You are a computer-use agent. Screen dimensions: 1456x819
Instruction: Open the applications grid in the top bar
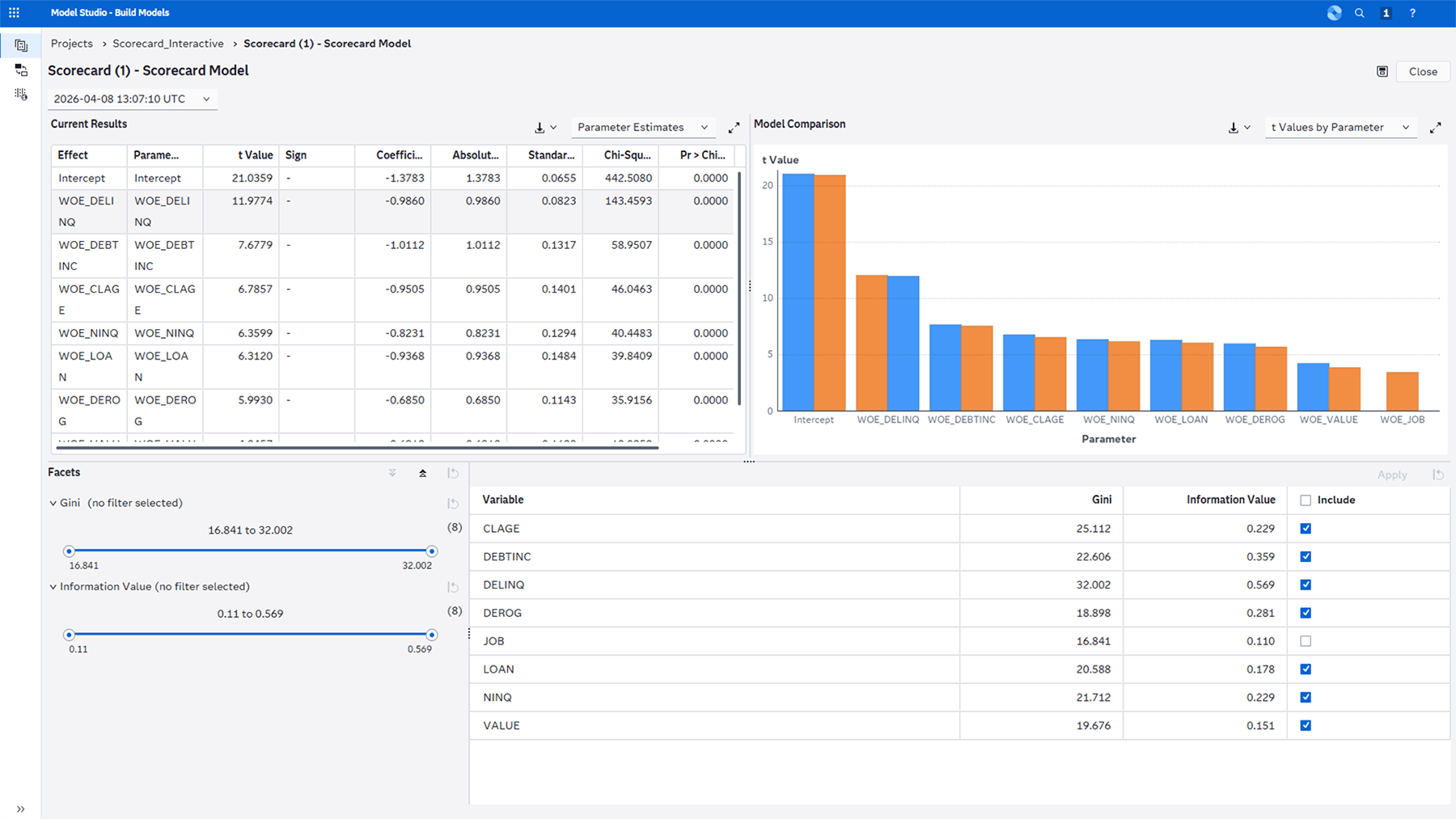(x=14, y=12)
